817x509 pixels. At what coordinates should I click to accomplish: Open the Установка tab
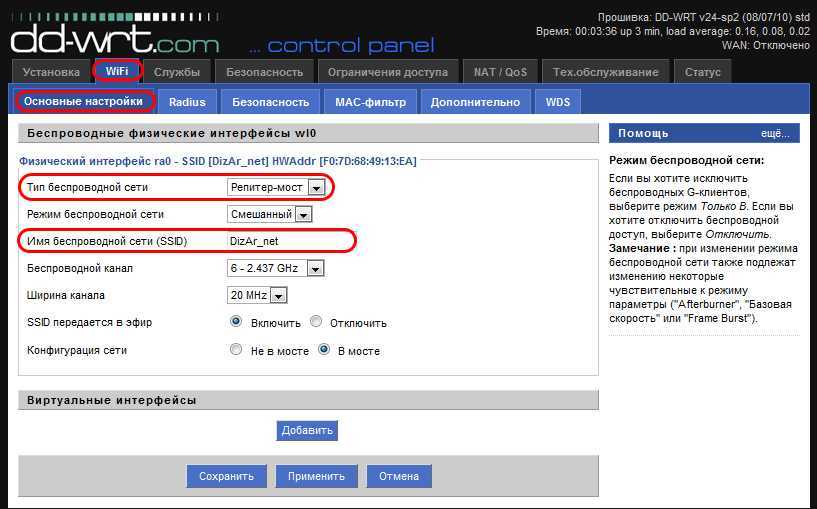click(50, 72)
